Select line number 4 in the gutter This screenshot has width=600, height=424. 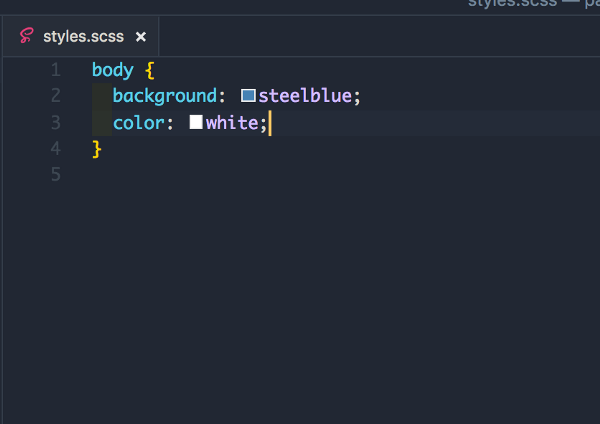[x=54, y=148]
